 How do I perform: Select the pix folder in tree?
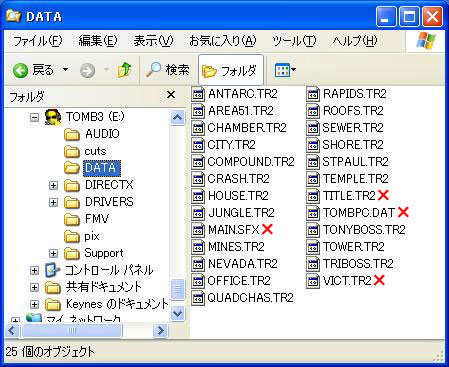(82, 236)
